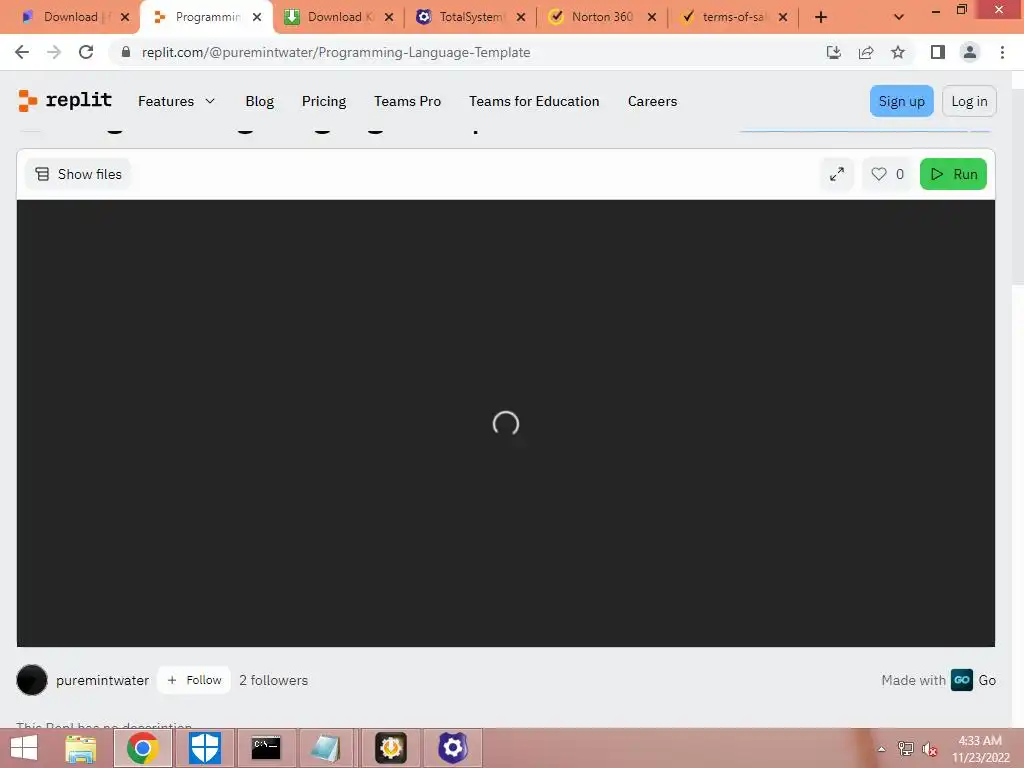Screen dimensions: 1024x768
Task: Open the tab search dropdown
Action: 899,17
